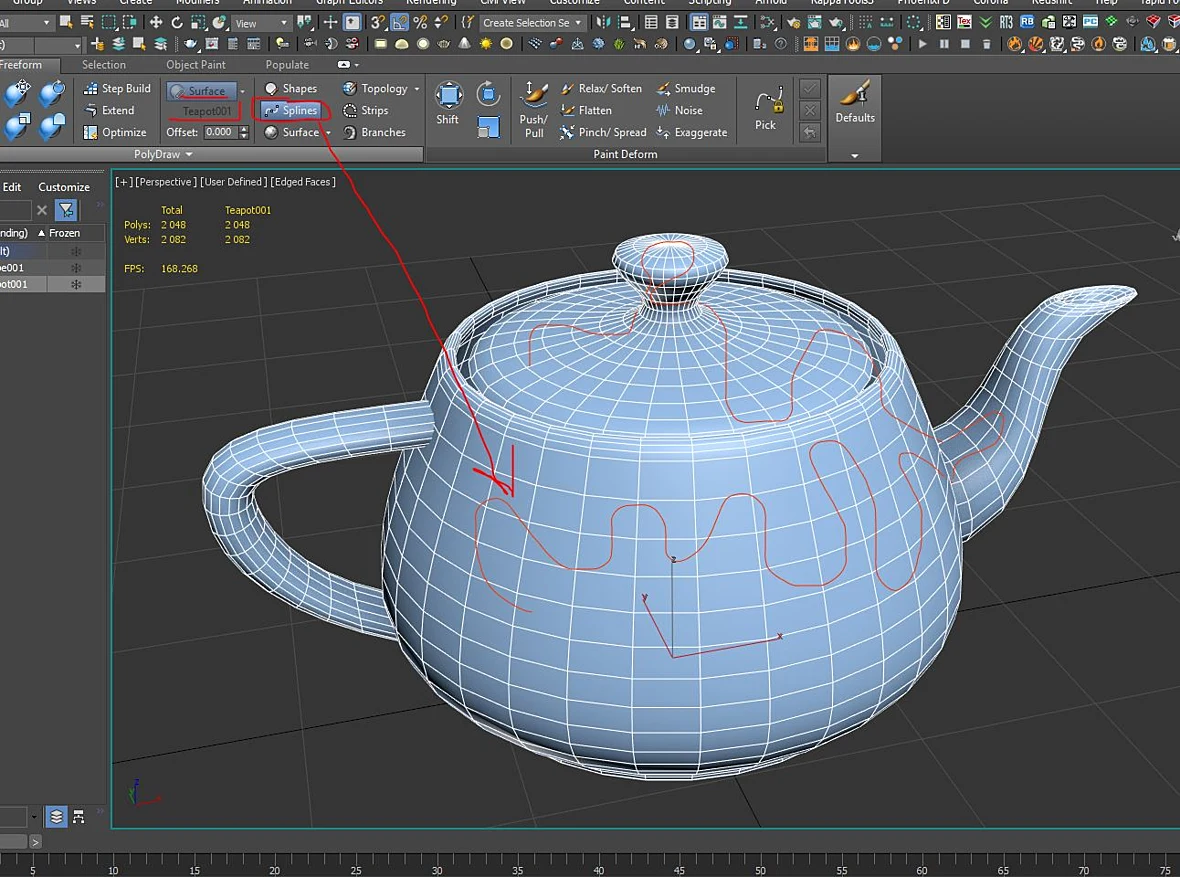Toggle the Percent Snap button
This screenshot has height=877, width=1180.
(420, 22)
